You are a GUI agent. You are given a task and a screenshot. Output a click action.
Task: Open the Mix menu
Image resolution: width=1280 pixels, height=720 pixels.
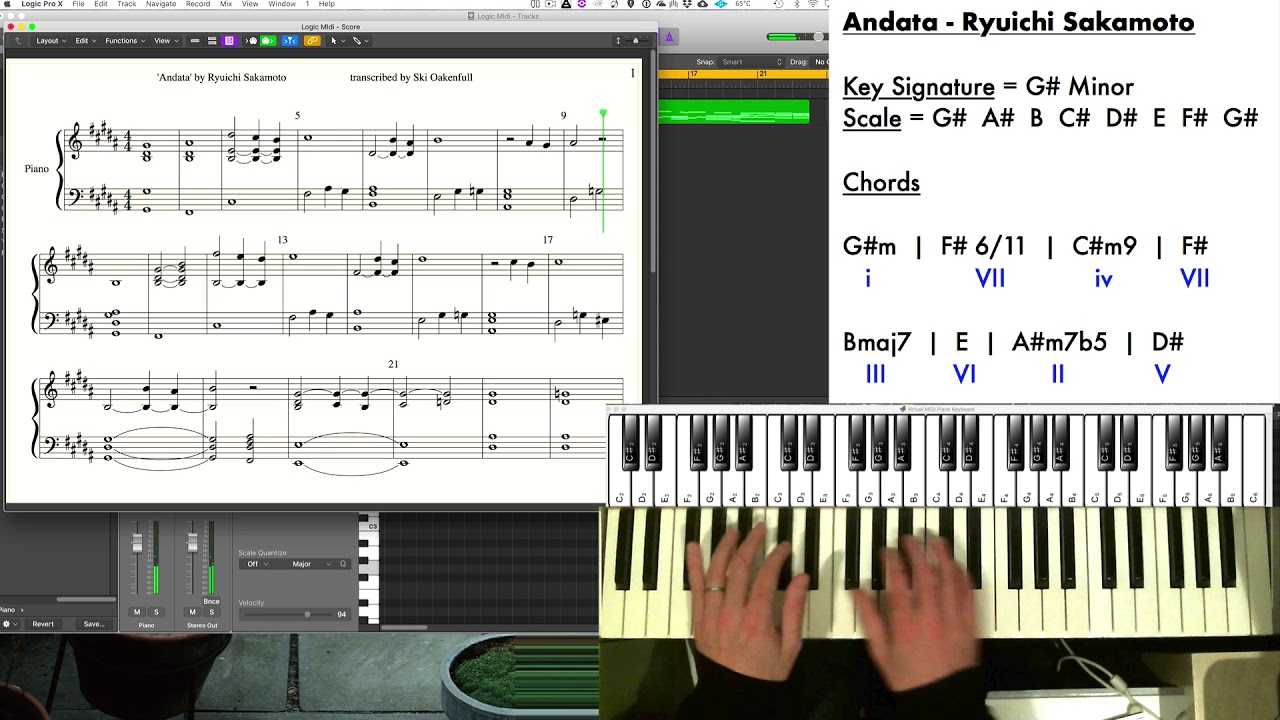click(x=226, y=4)
